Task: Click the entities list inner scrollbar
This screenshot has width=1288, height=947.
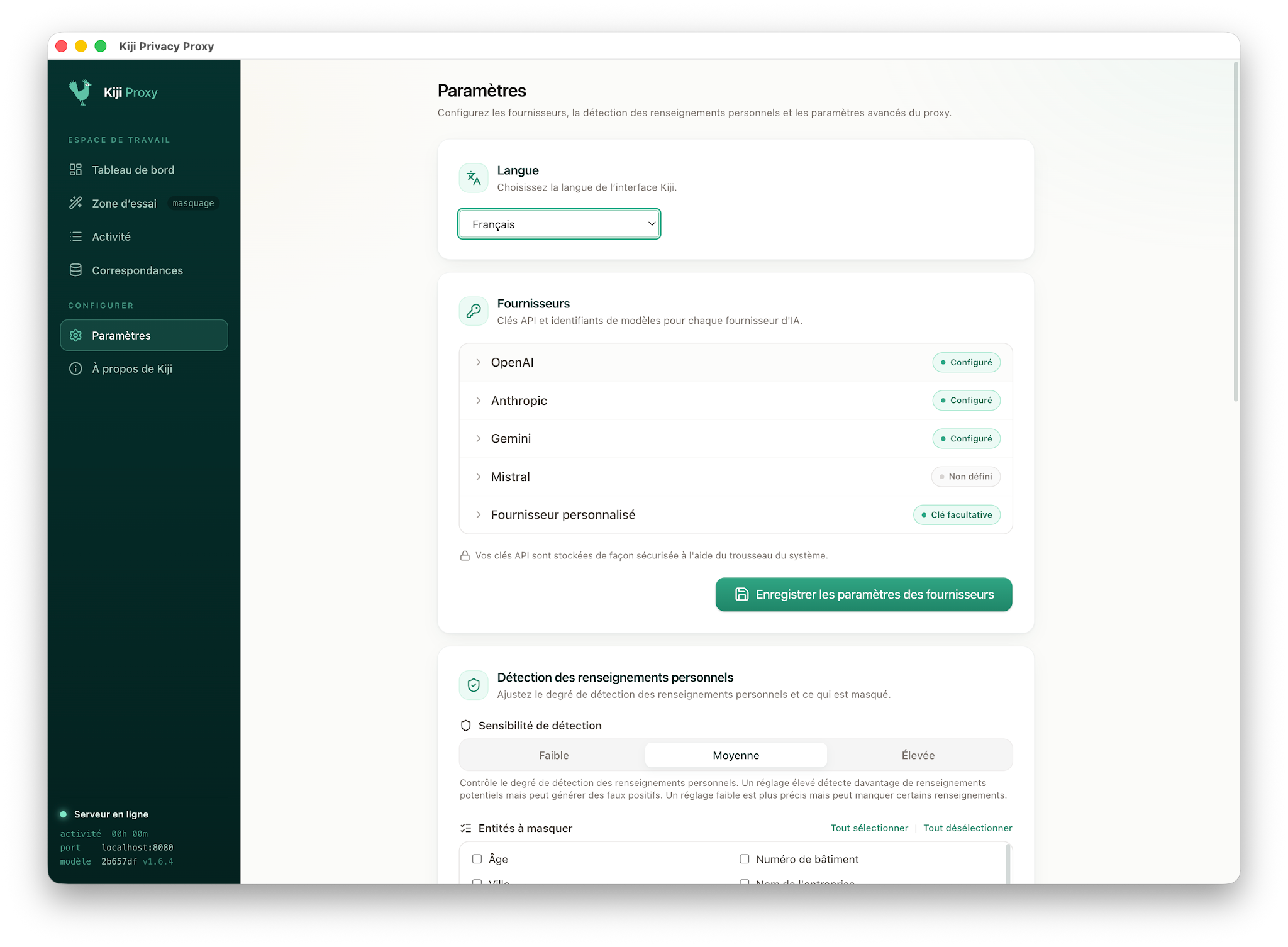Action: pos(1009,863)
